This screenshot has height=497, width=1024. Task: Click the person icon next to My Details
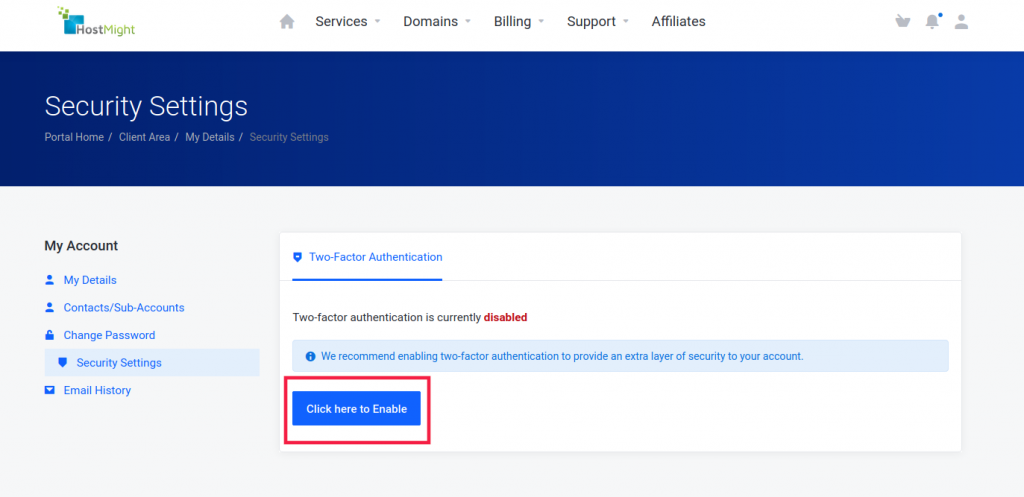click(49, 280)
